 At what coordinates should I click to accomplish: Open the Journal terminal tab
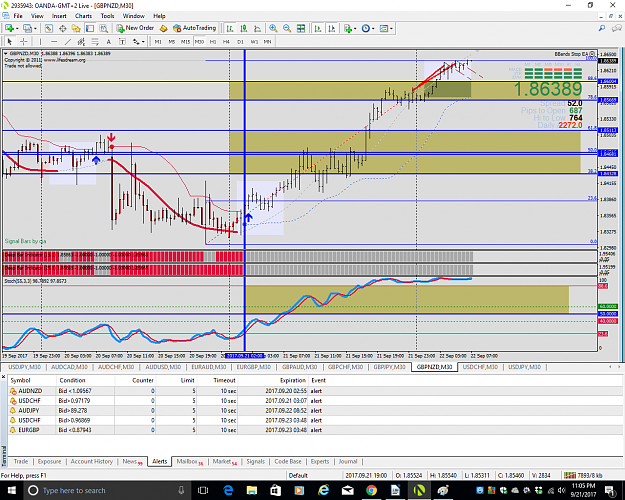(348, 461)
